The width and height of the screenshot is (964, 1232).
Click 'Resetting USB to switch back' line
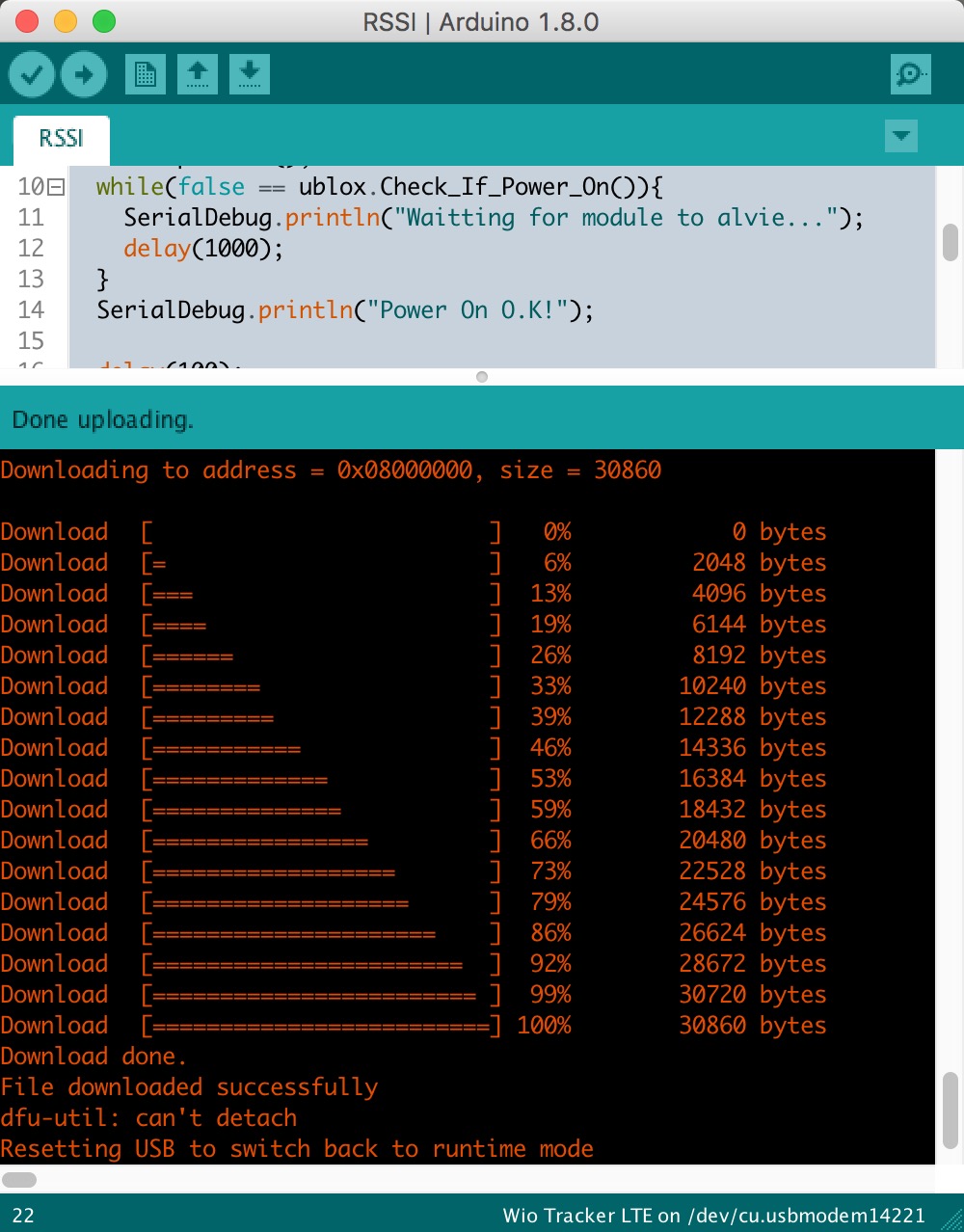tap(297, 1149)
